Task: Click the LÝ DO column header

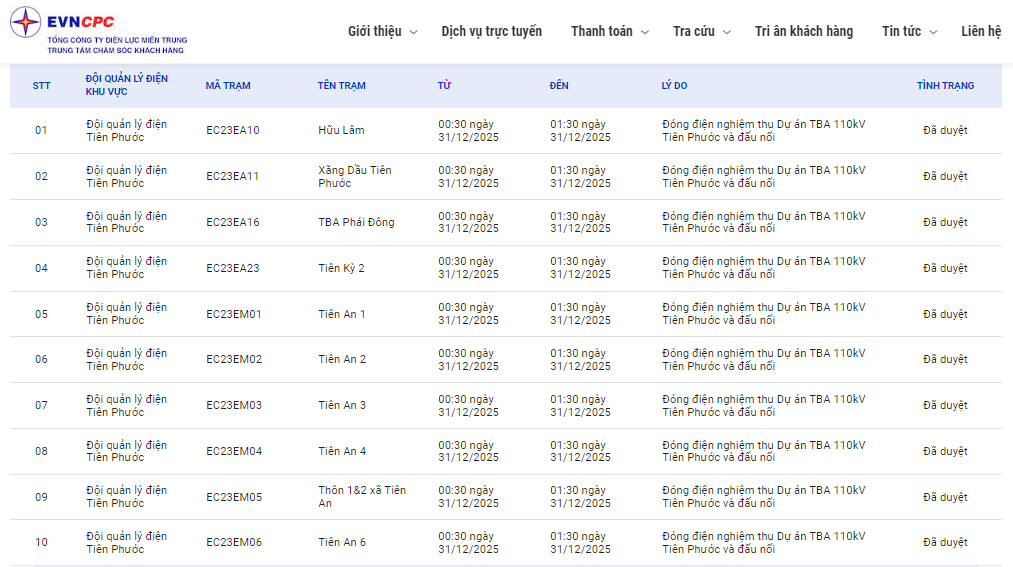Action: point(674,86)
